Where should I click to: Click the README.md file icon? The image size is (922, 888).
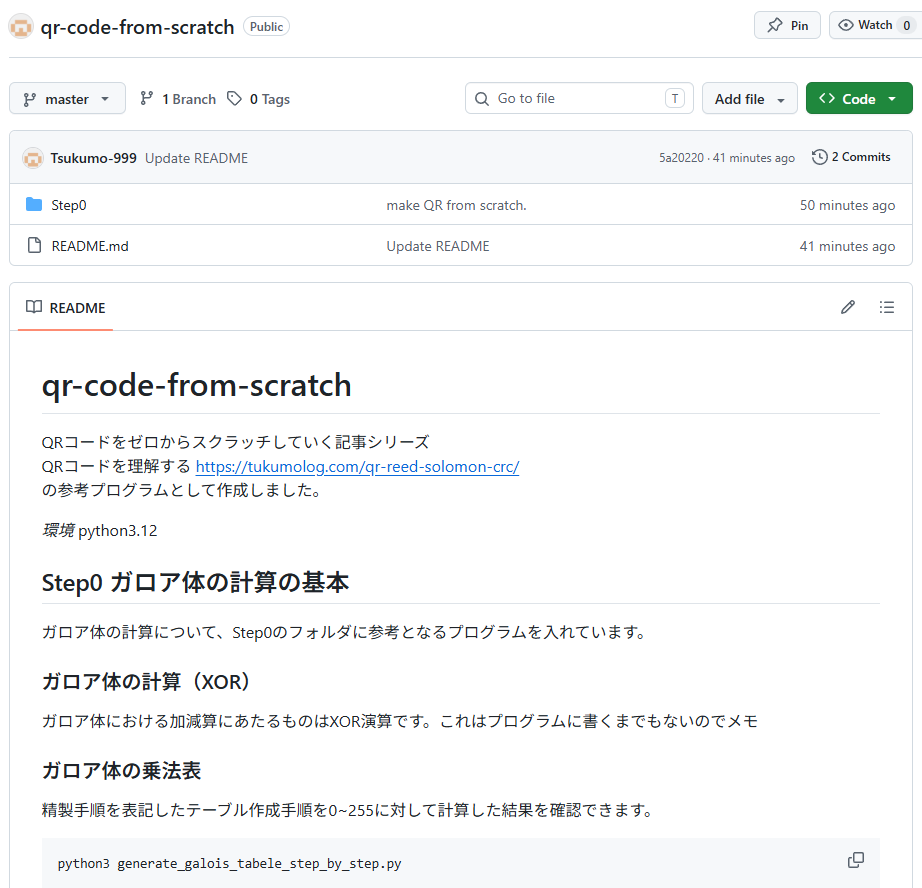[35, 245]
